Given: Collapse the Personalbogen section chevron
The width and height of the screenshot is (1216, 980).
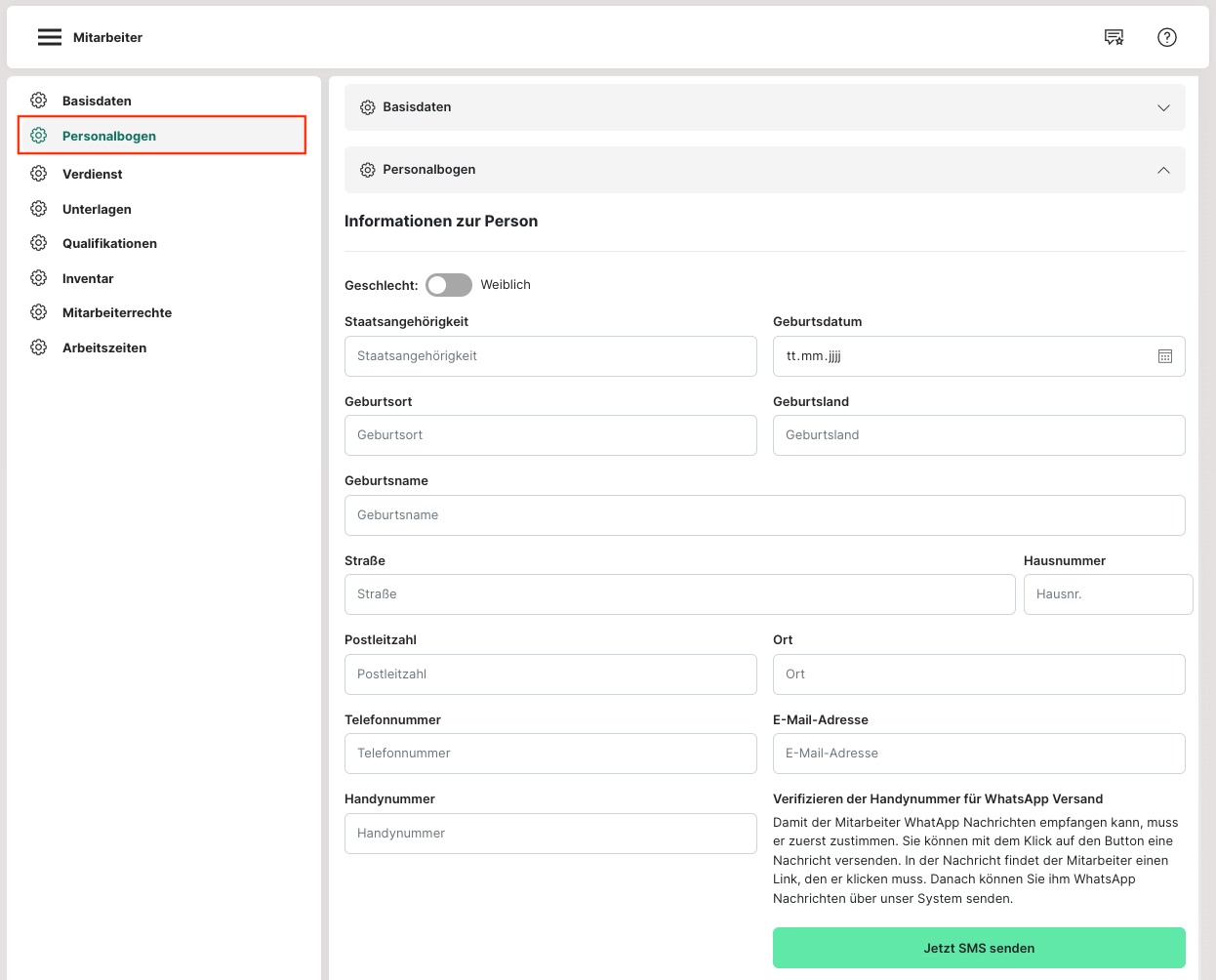Looking at the screenshot, I should 1163,170.
